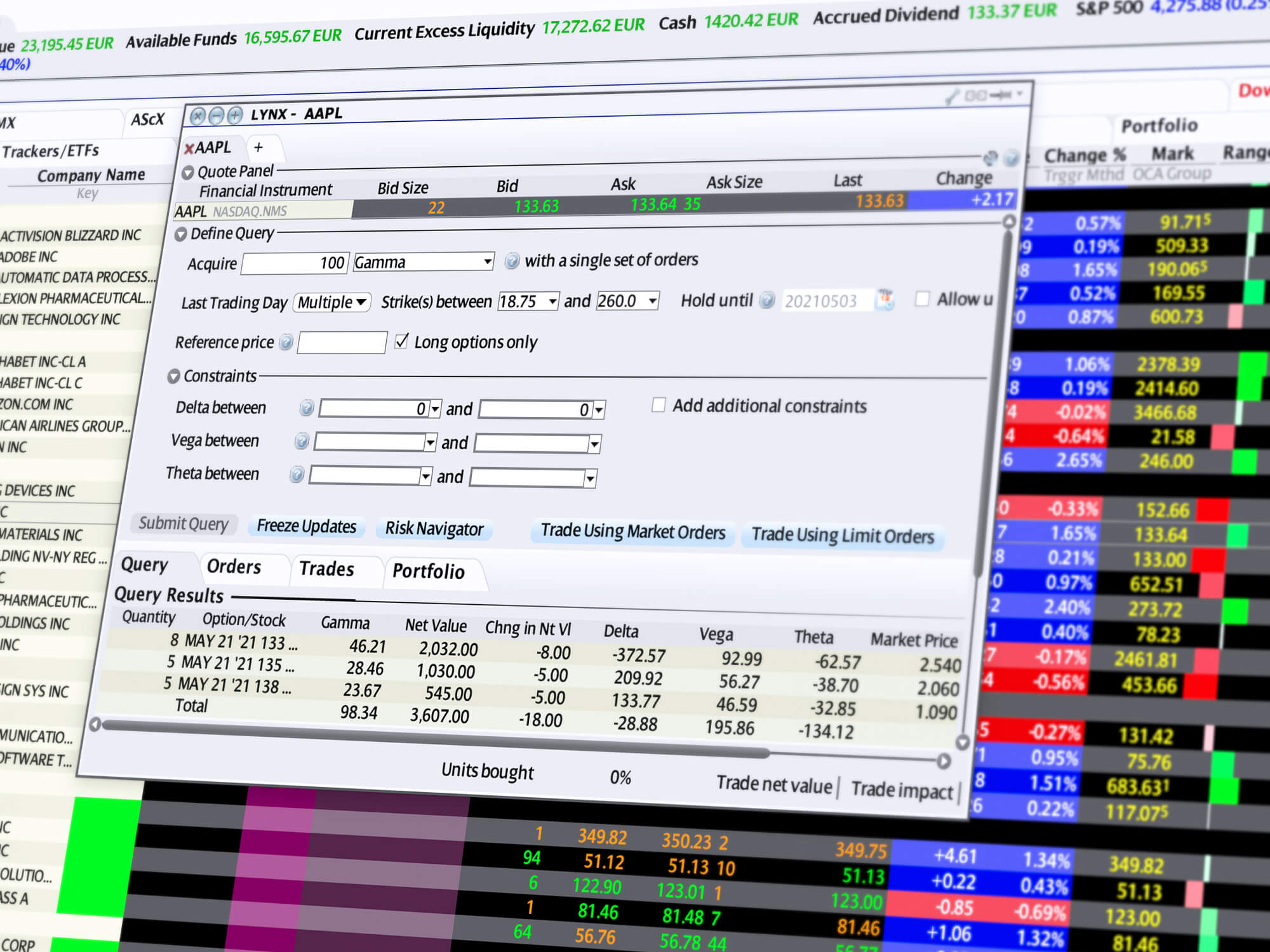Select the AAPL tab
Viewport: 1270px width, 952px height.
pyautogui.click(x=212, y=148)
